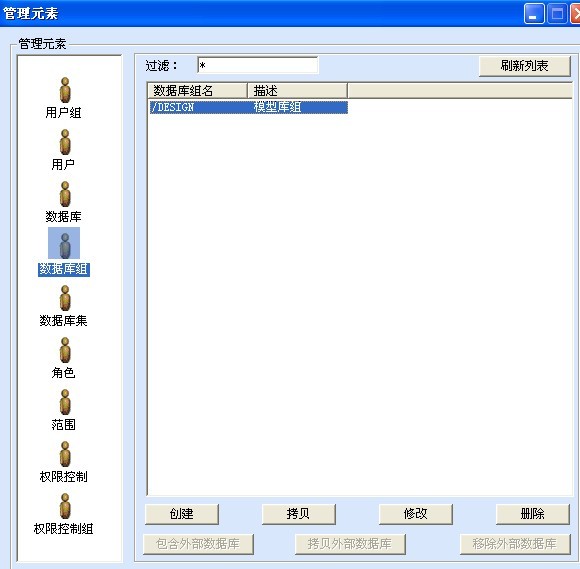Open the 用户 element icon
This screenshot has width=580, height=569.
65,142
